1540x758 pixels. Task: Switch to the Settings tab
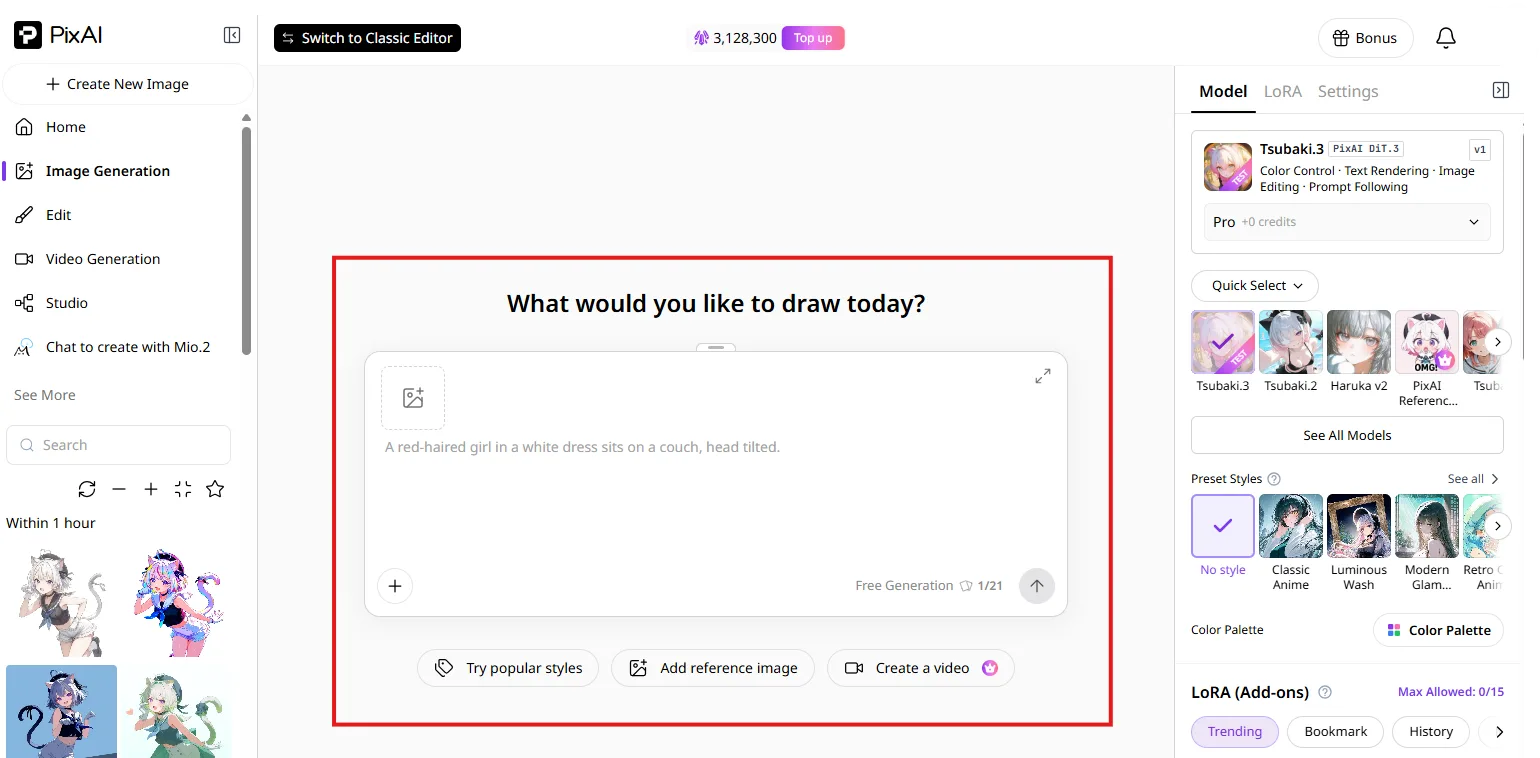click(1348, 91)
